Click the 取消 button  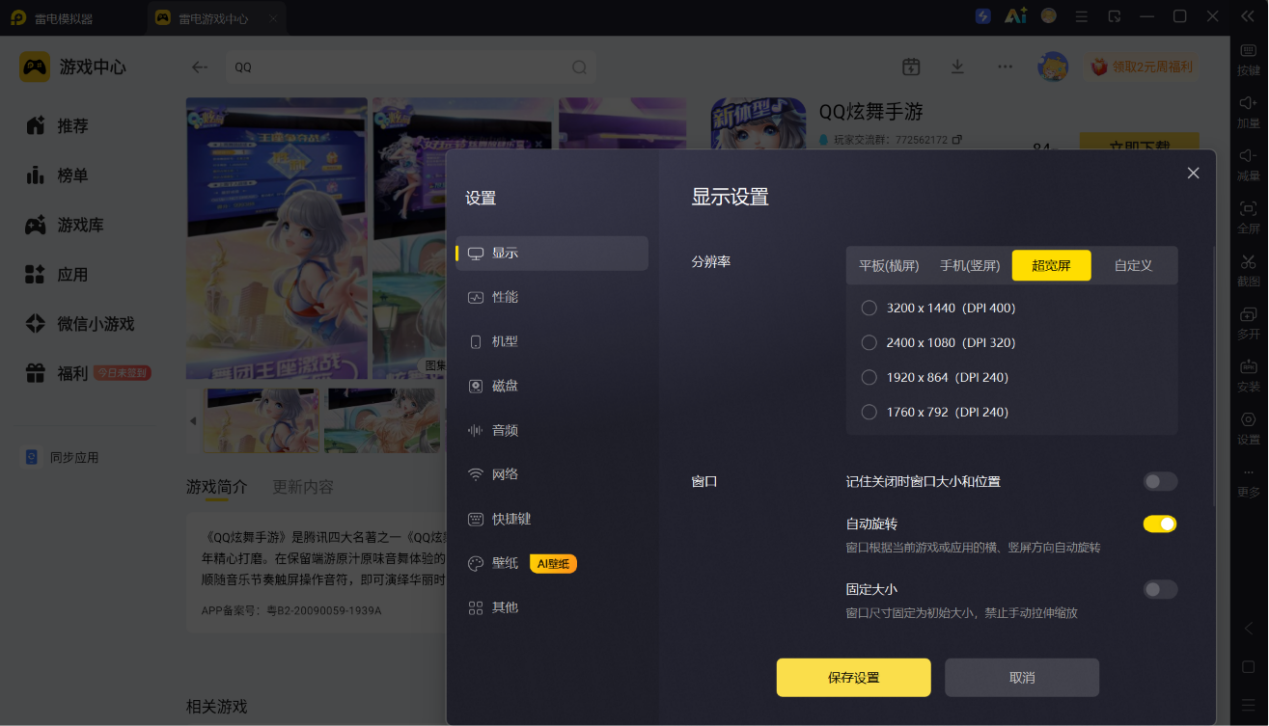(x=1022, y=677)
